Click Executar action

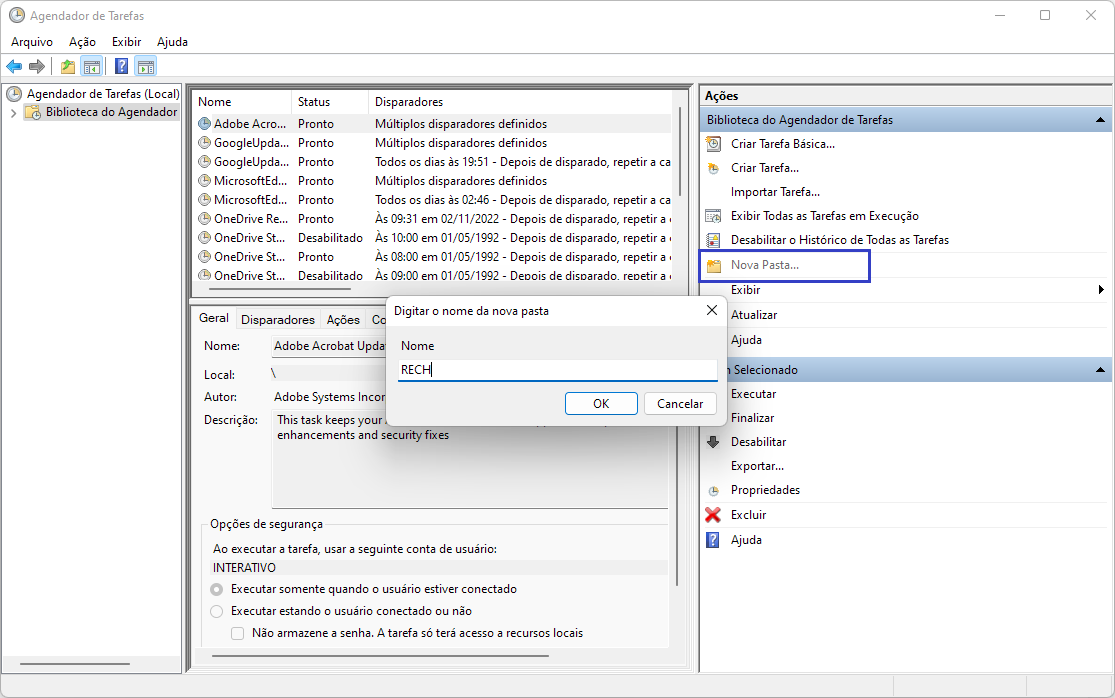point(754,394)
